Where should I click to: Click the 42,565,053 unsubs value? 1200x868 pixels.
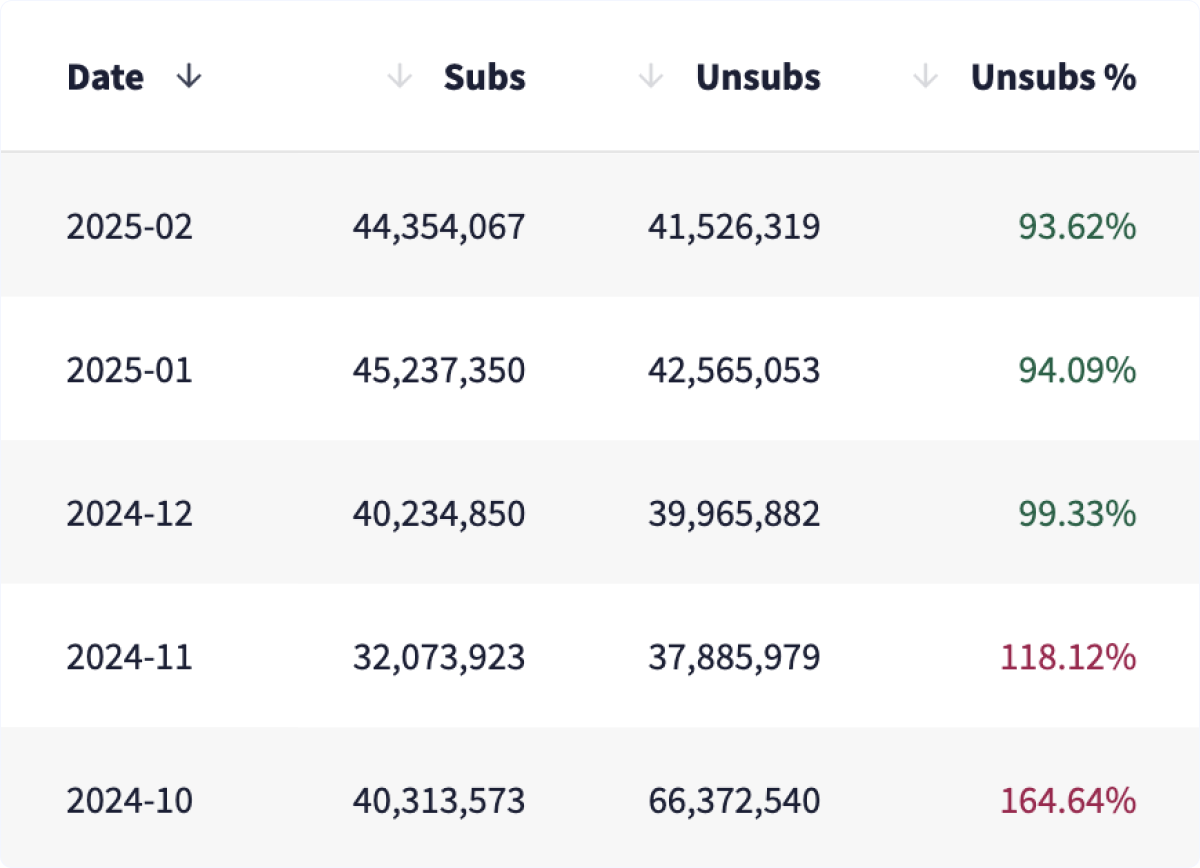tap(734, 371)
